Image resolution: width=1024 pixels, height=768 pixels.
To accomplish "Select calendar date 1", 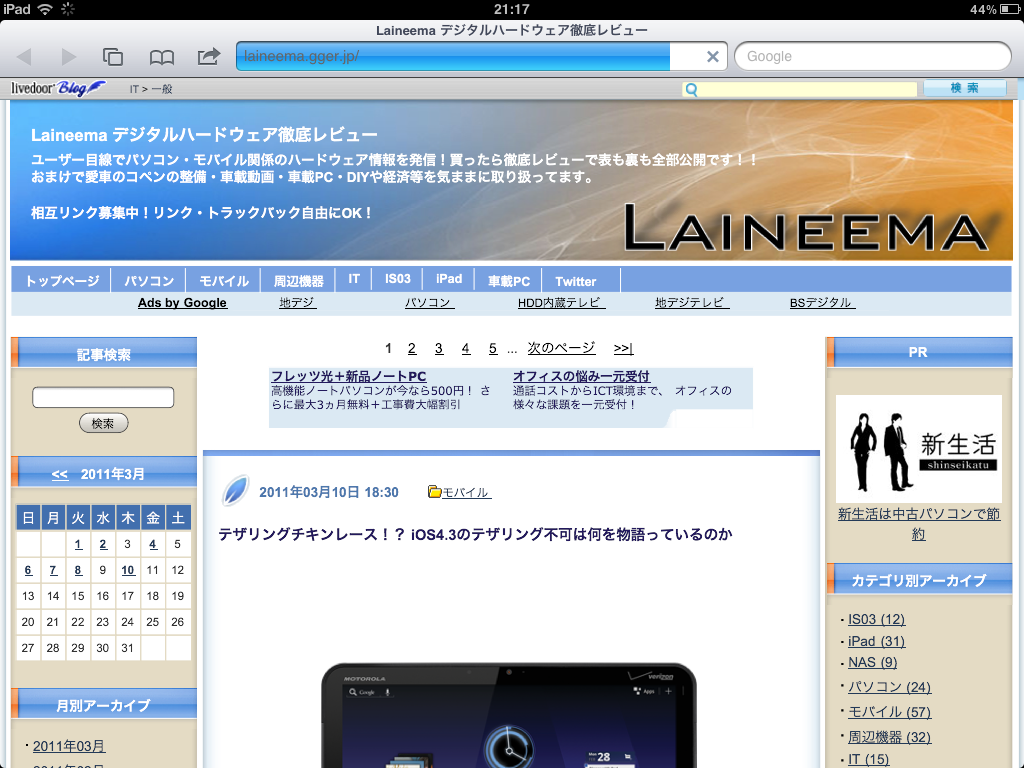I will (78, 544).
